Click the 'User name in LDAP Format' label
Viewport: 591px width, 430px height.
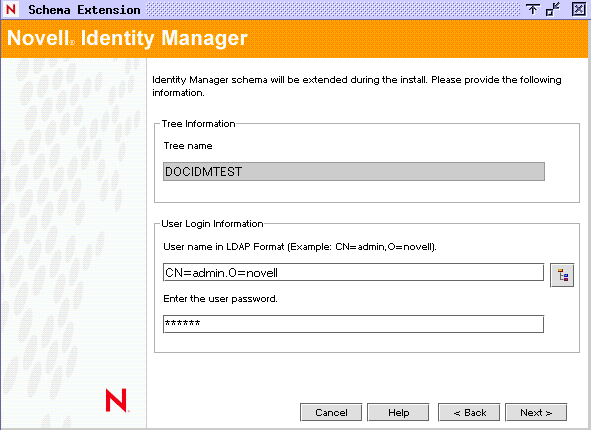coord(300,247)
